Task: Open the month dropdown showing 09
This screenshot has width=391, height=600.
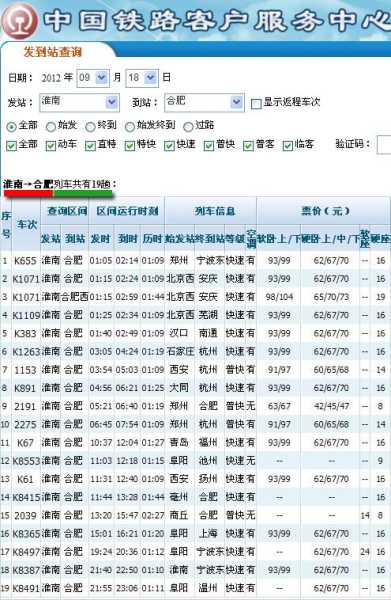Action: pyautogui.click(x=93, y=78)
